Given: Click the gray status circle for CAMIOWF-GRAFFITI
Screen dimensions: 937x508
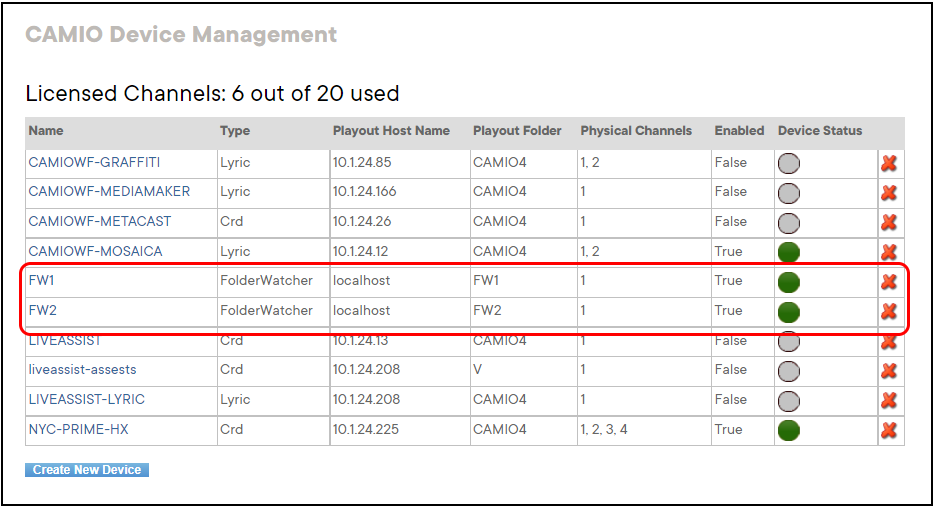Looking at the screenshot, I should [789, 163].
